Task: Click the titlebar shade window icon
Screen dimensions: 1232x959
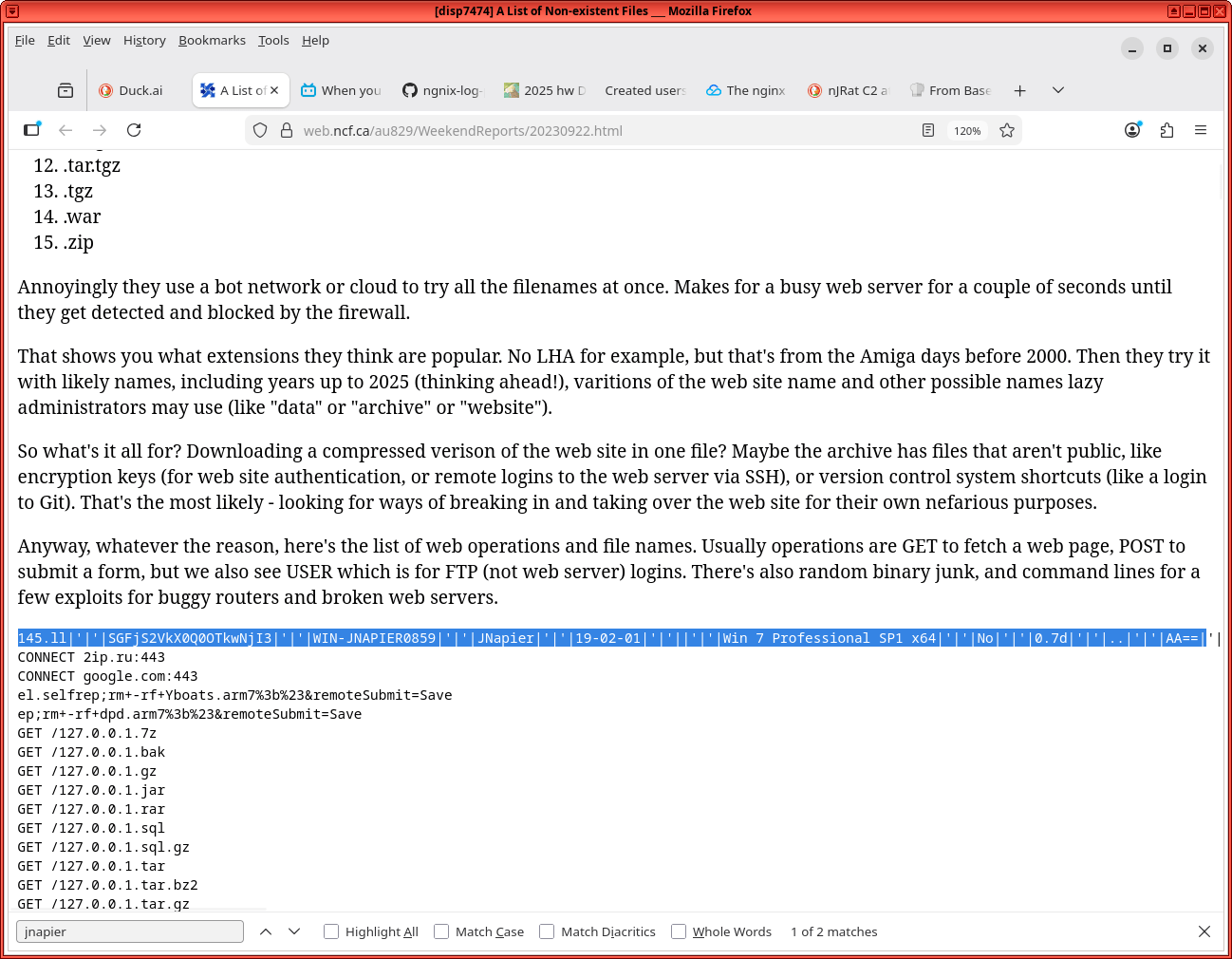Action: [1174, 11]
